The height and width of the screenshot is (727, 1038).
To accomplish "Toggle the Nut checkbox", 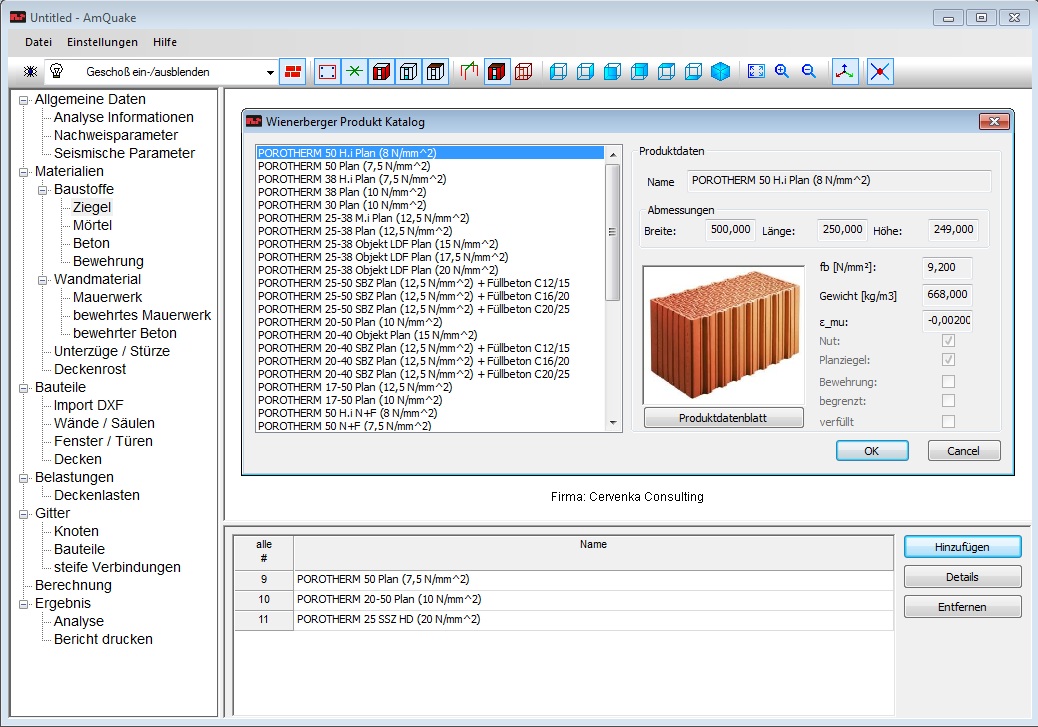I will (x=949, y=340).
